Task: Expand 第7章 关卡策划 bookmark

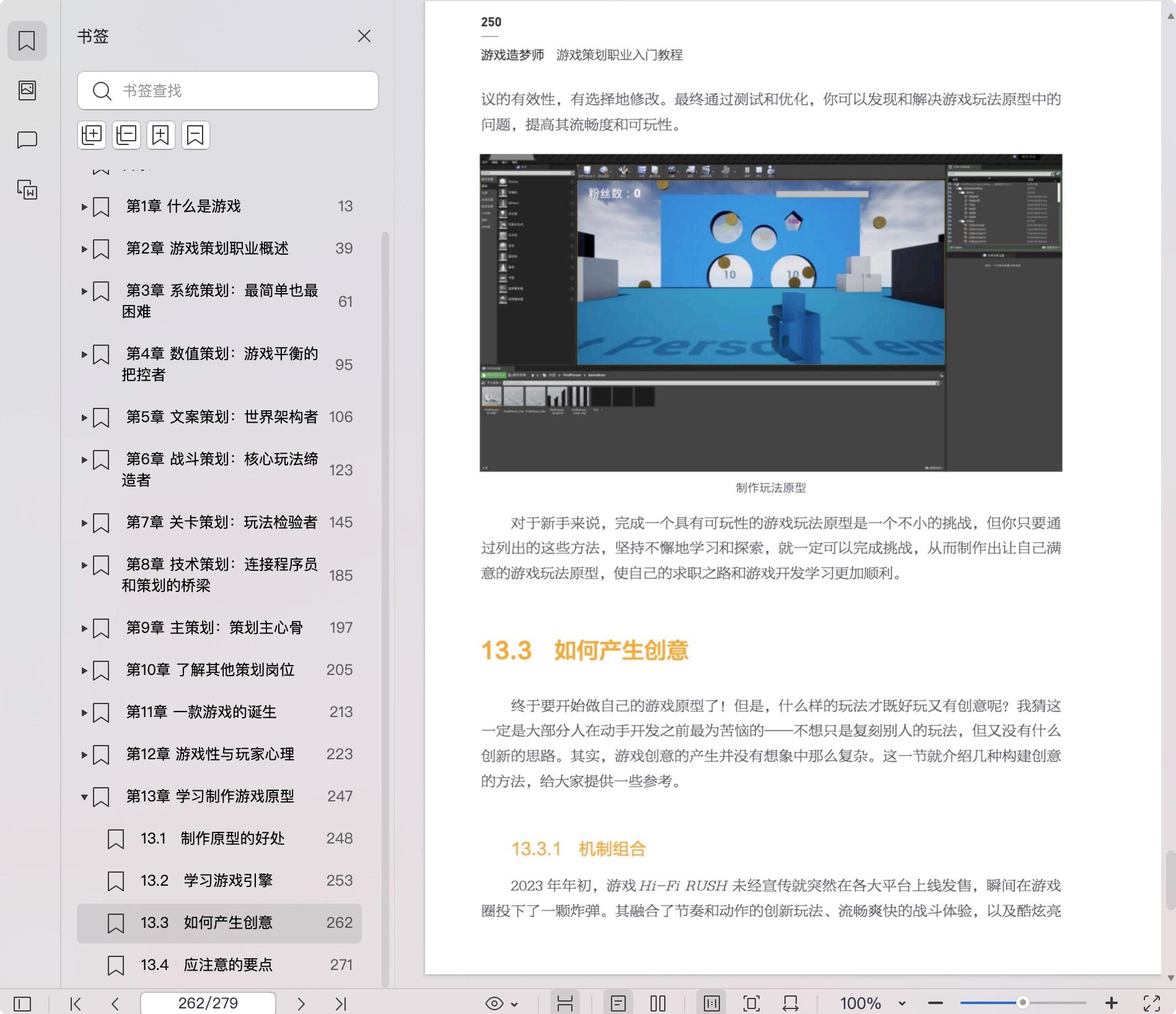Action: [84, 523]
